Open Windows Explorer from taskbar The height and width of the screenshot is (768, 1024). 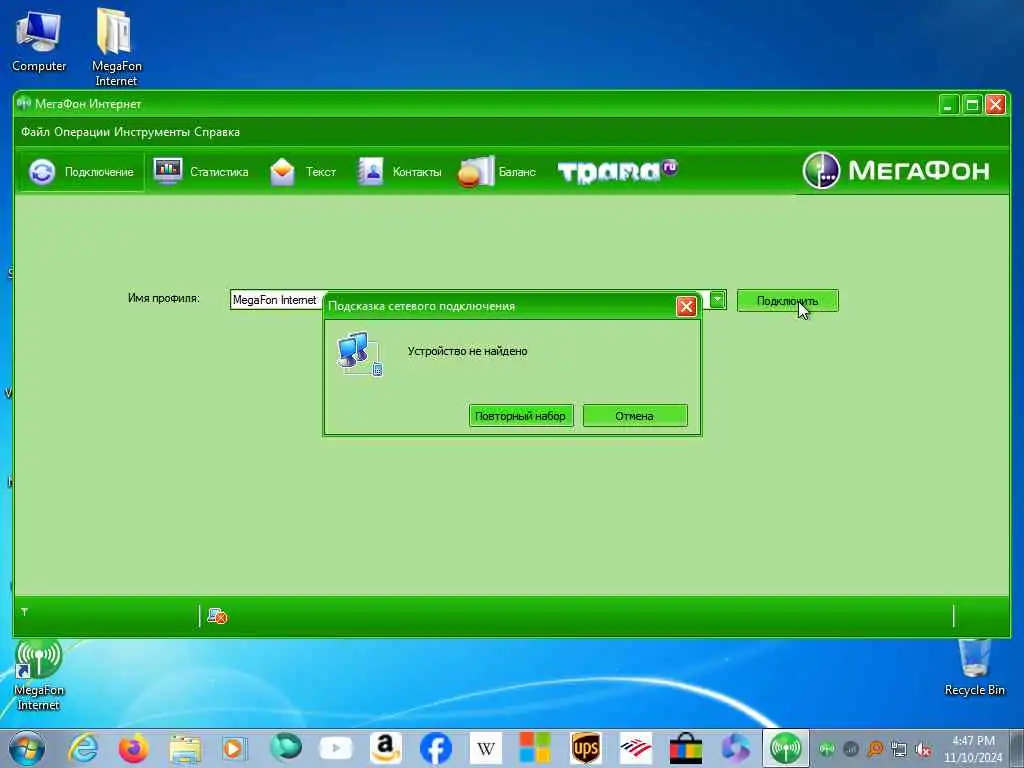185,749
